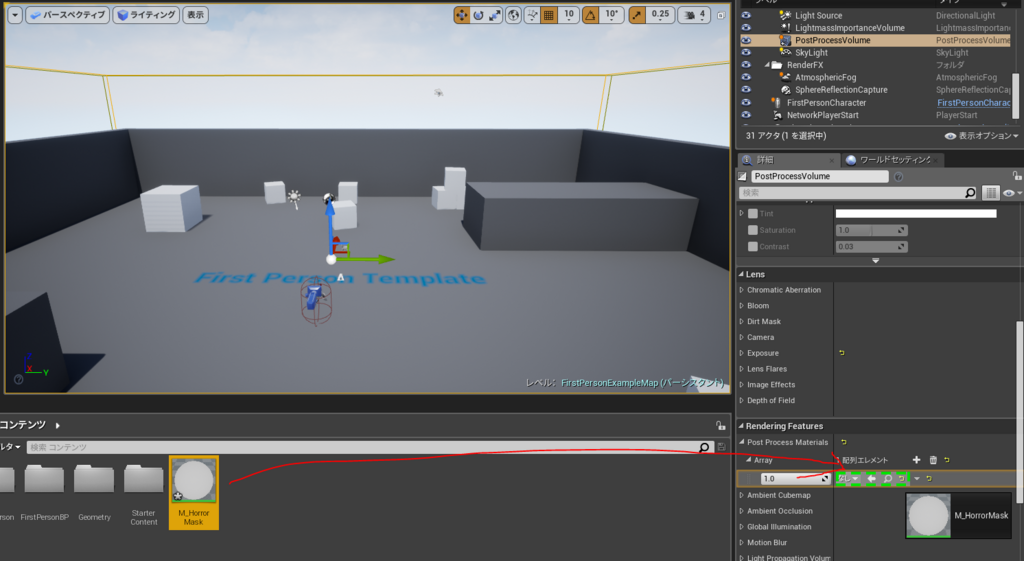Click the array element weight 1.0 field
The width and height of the screenshot is (1024, 561).
(x=795, y=479)
